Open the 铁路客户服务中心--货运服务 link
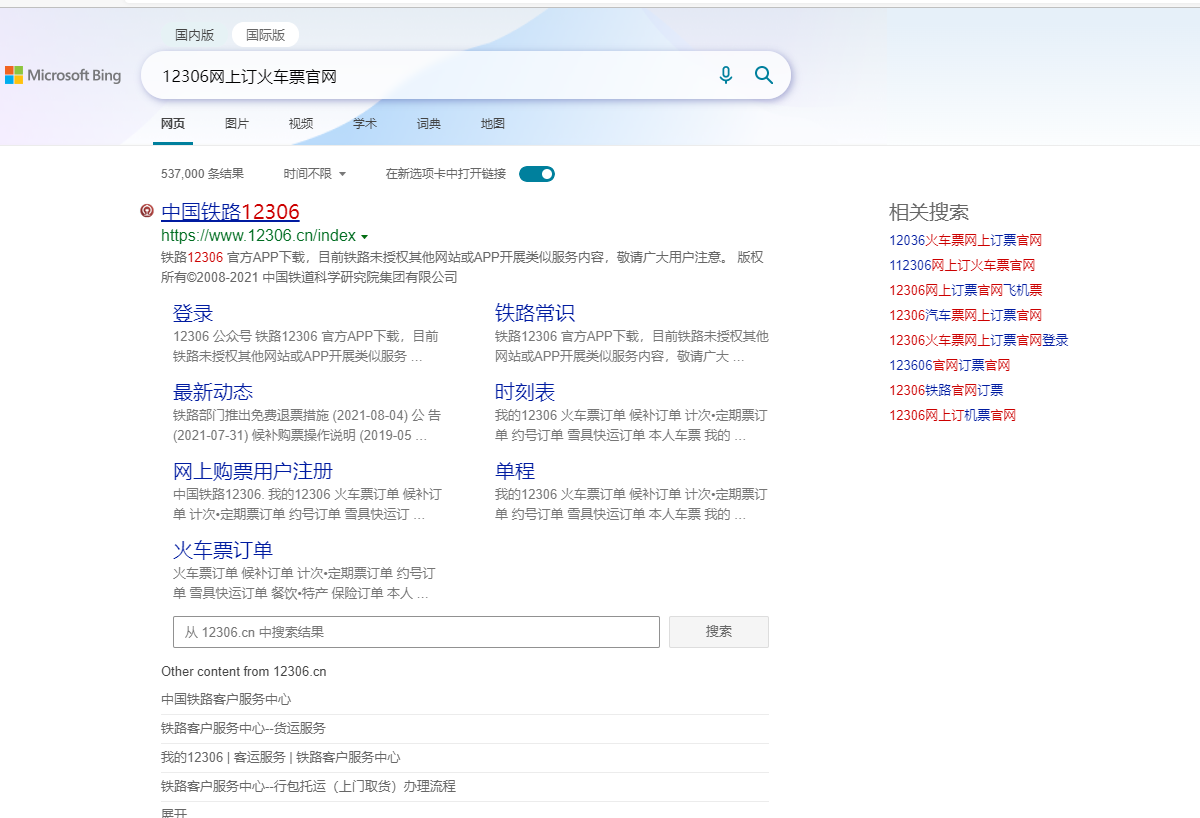The width and height of the screenshot is (1200, 818). (243, 728)
